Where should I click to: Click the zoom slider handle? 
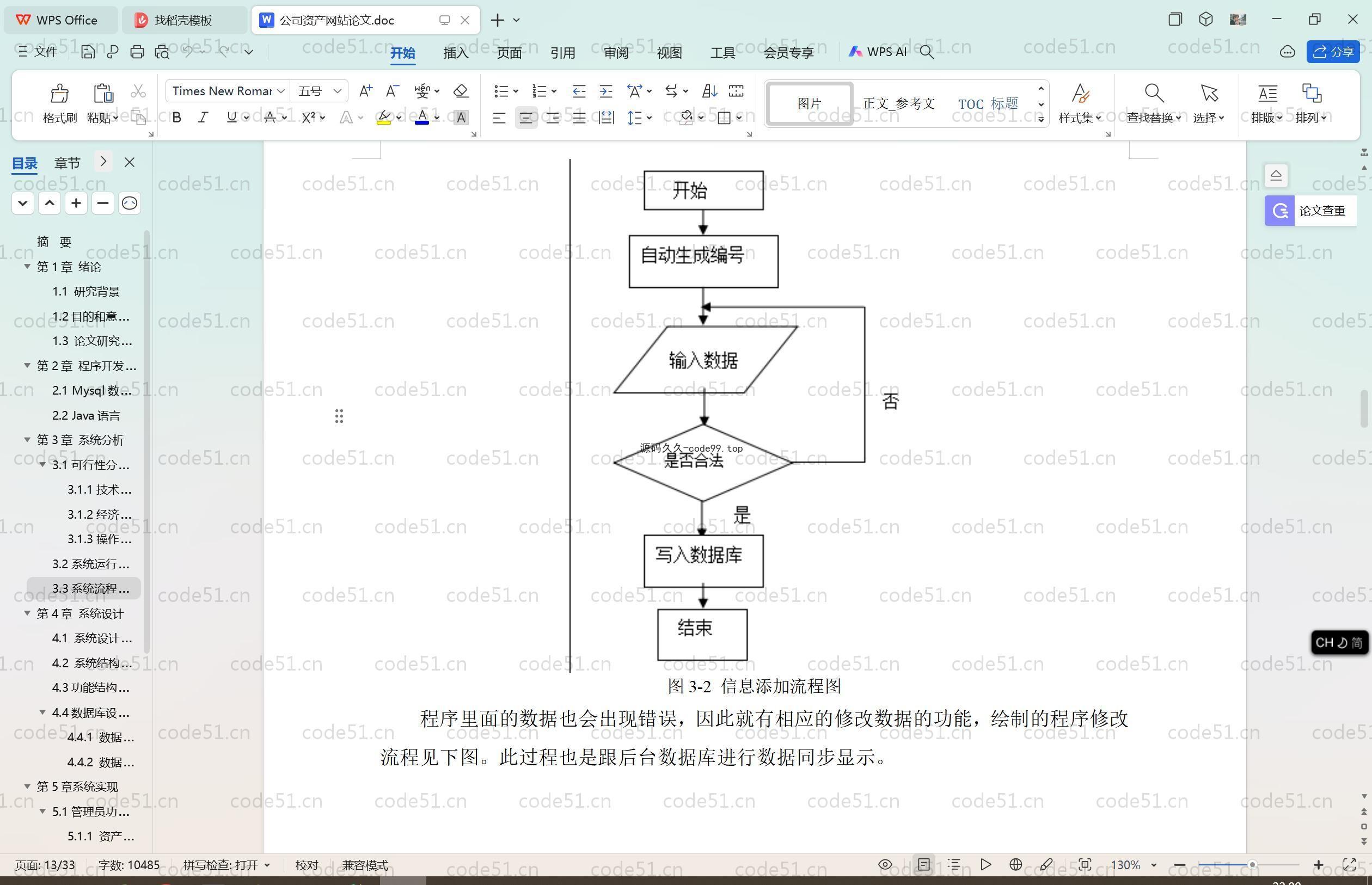1252,865
